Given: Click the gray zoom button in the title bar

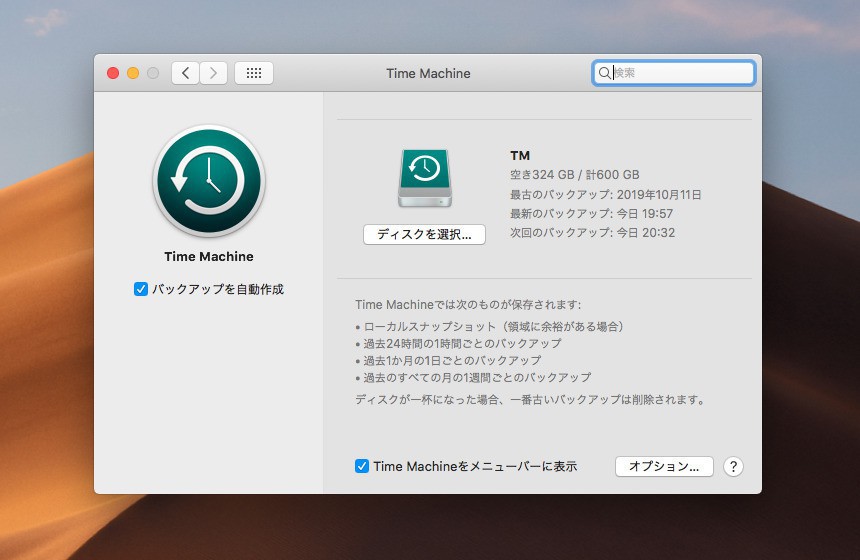Looking at the screenshot, I should pos(153,73).
